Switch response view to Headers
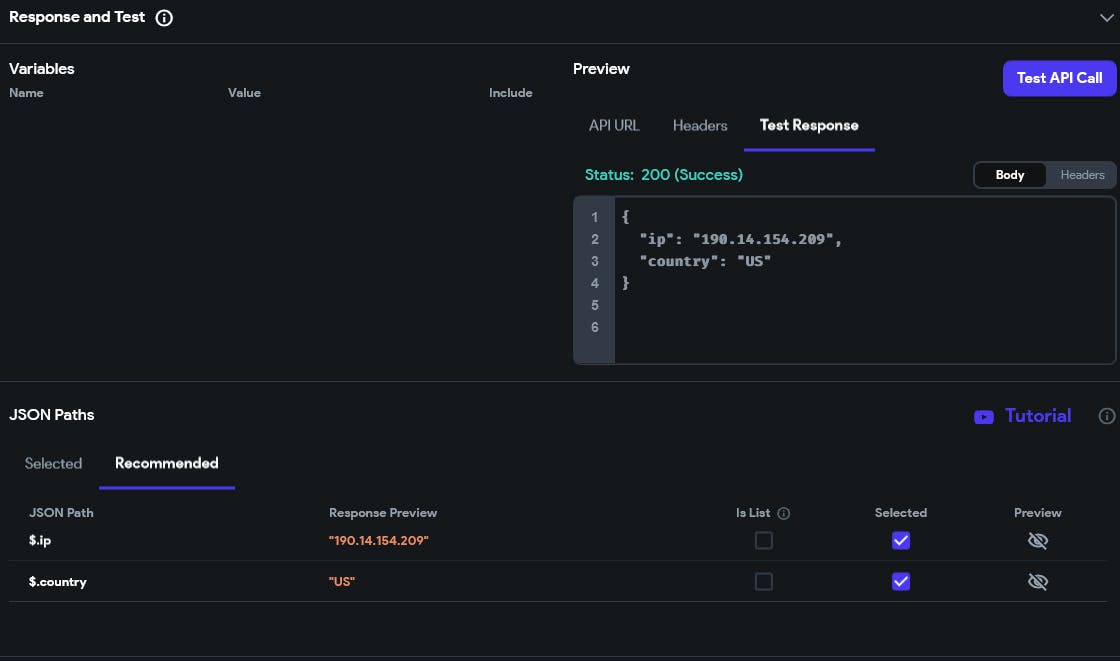 (1082, 175)
